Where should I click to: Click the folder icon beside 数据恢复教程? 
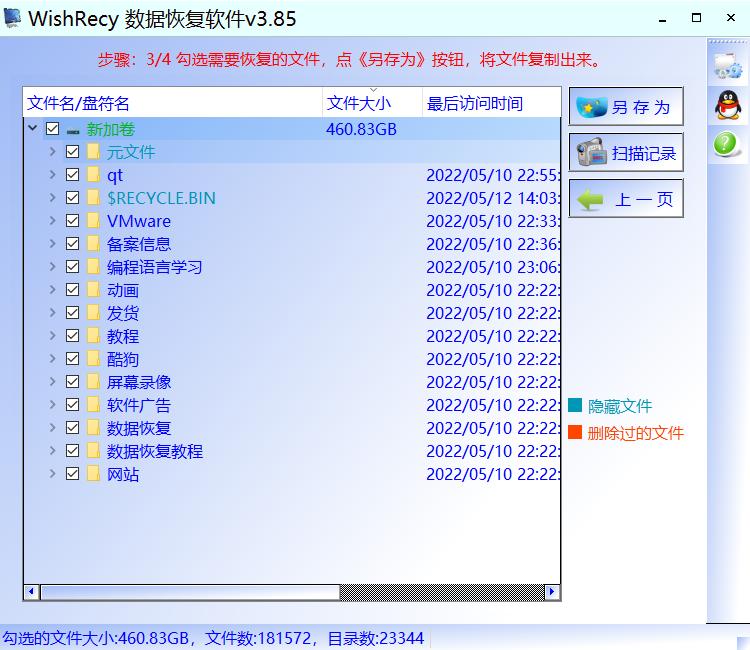click(94, 450)
